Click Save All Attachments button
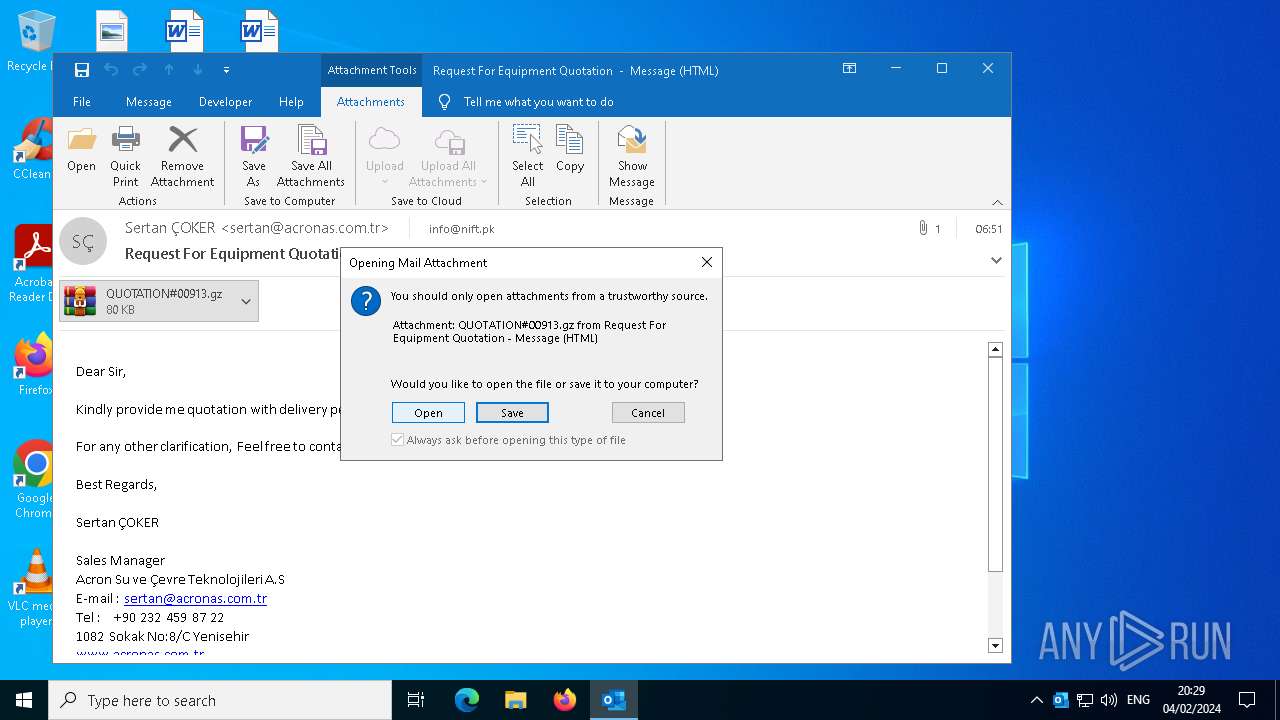Image resolution: width=1280 pixels, height=720 pixels. (311, 156)
